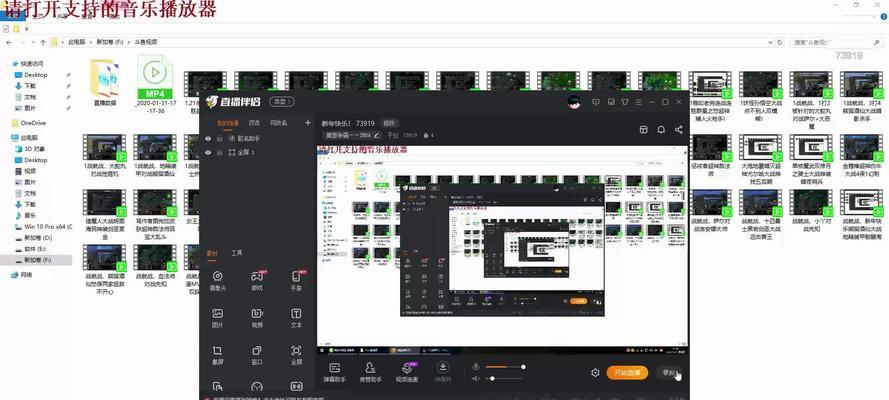This screenshot has width=889, height=400.
Task: Open 软件 (E:) drive in navigation pane
Action: pos(33,249)
